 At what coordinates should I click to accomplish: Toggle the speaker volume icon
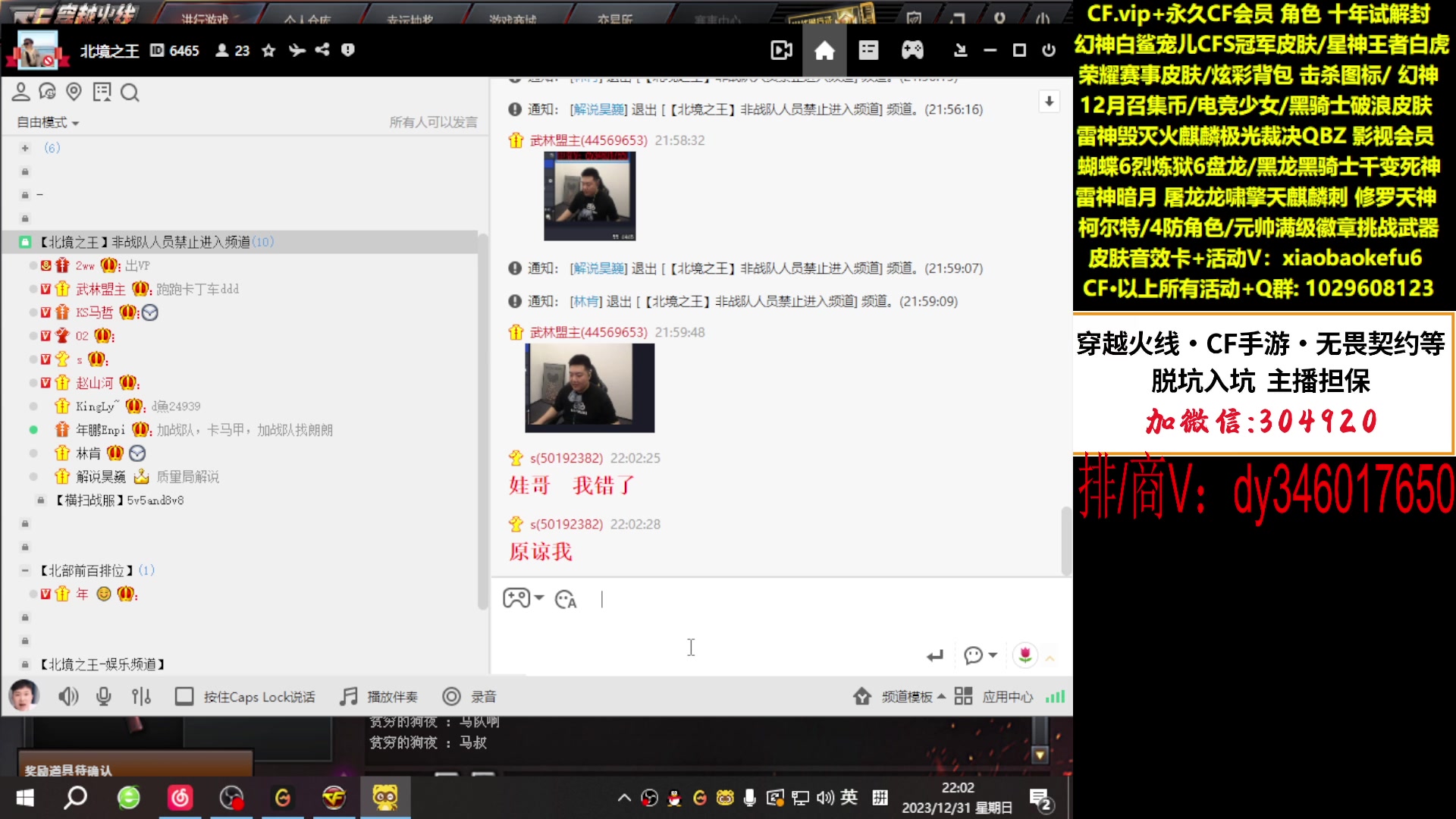pyautogui.click(x=68, y=696)
